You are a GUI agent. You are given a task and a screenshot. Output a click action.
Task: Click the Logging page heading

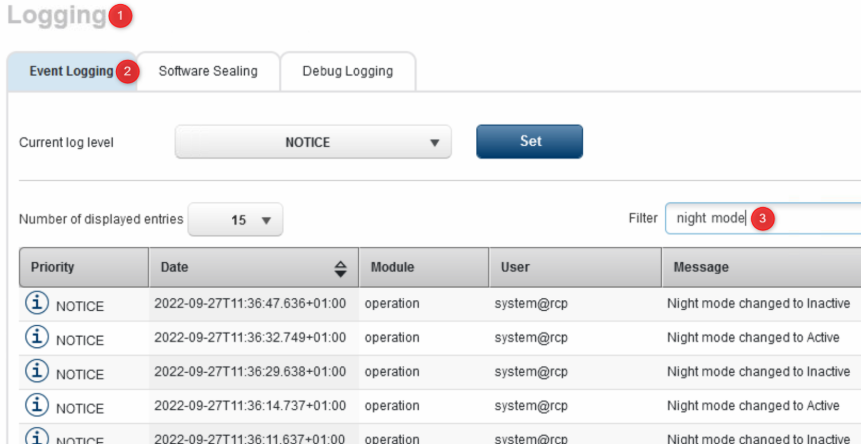(x=57, y=15)
